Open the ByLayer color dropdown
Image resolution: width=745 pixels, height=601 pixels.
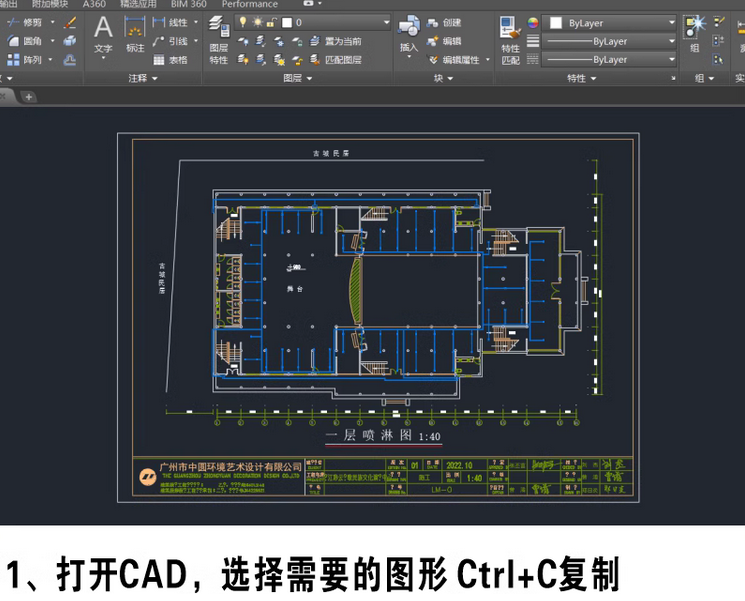[x=671, y=23]
